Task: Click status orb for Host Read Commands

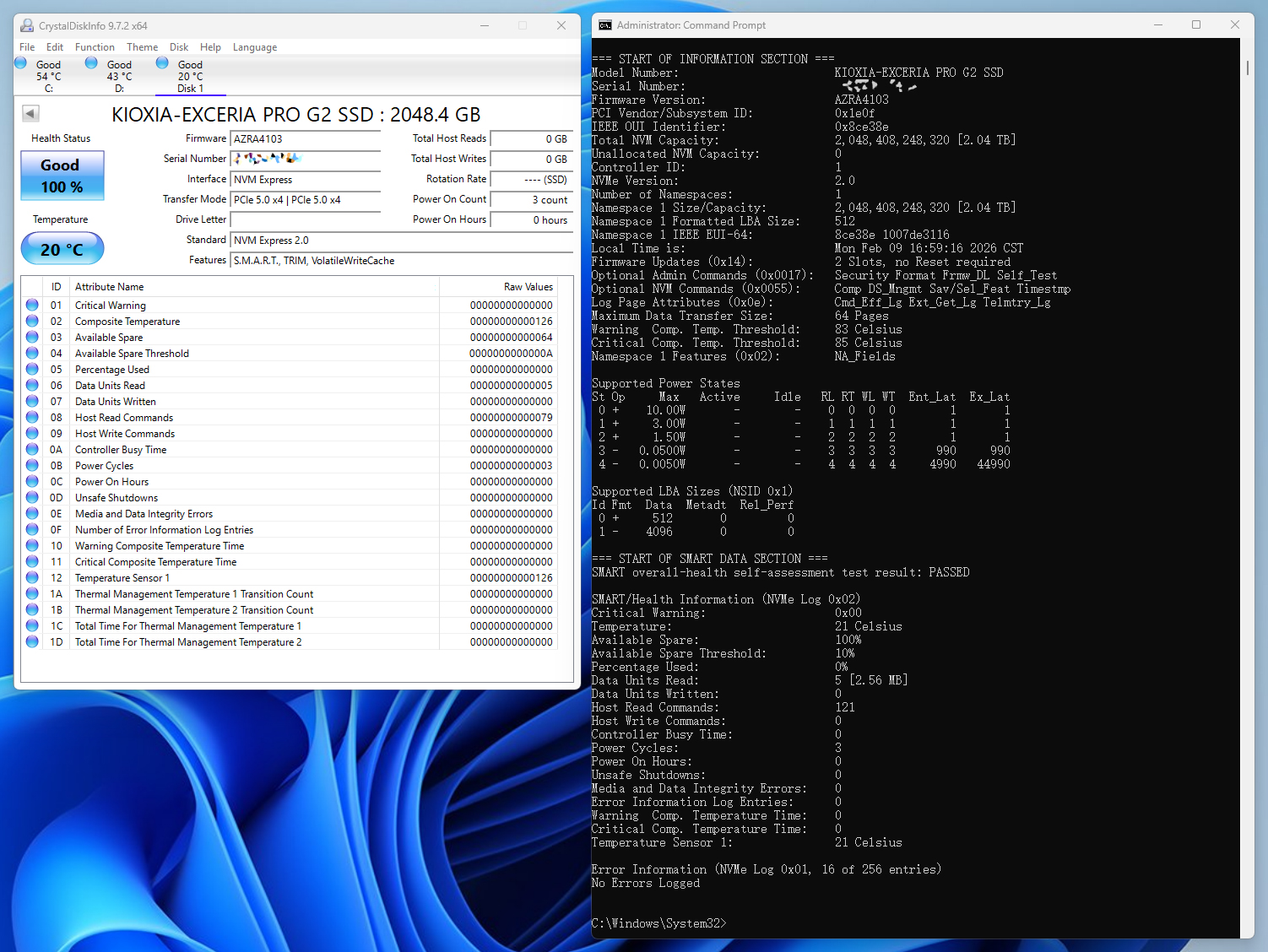Action: coord(32,417)
